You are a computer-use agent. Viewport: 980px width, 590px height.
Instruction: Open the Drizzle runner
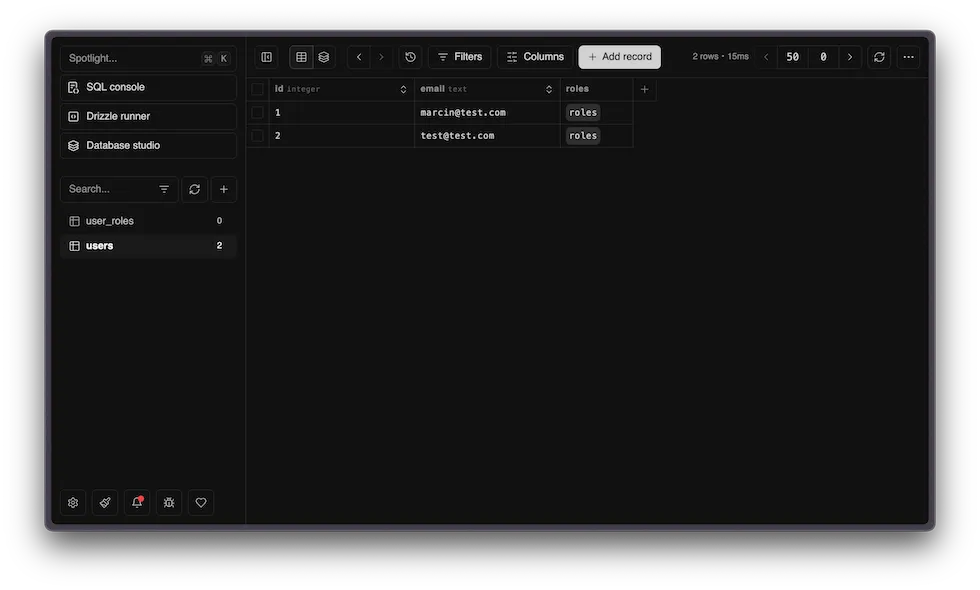[x=148, y=116]
